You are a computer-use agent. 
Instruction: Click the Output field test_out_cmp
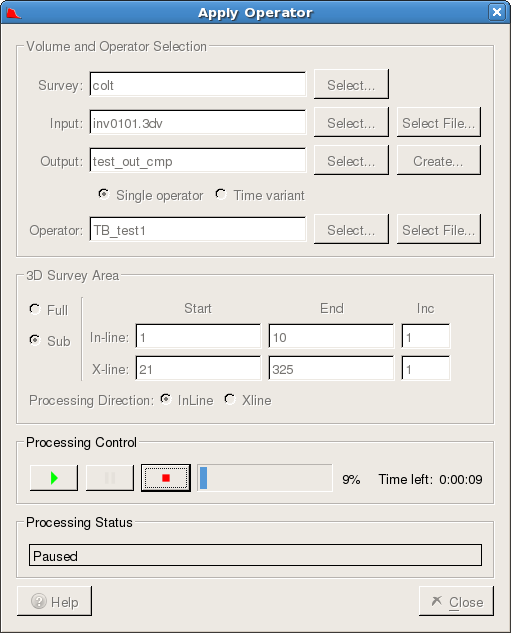(x=198, y=160)
